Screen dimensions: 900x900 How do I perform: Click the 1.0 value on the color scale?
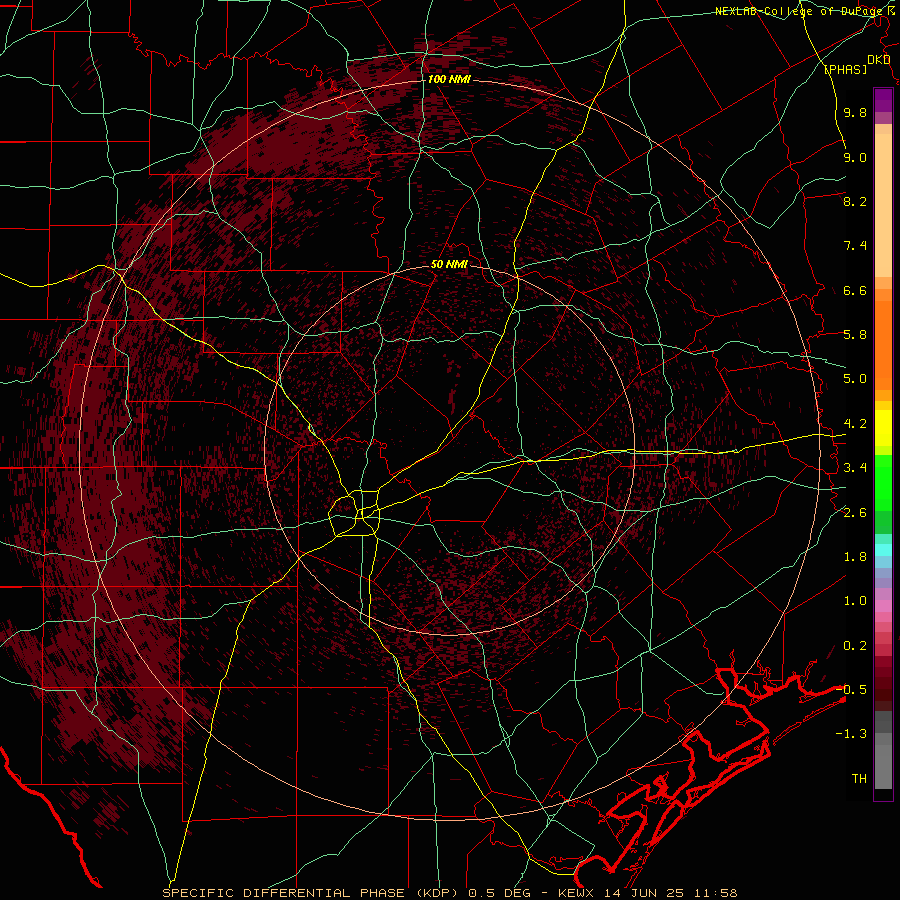pos(855,601)
